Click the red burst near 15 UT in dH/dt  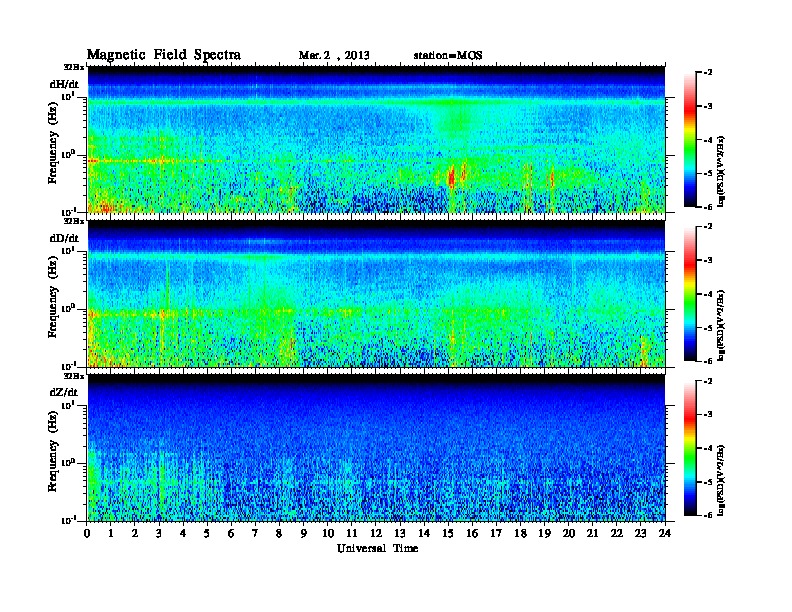[x=451, y=177]
